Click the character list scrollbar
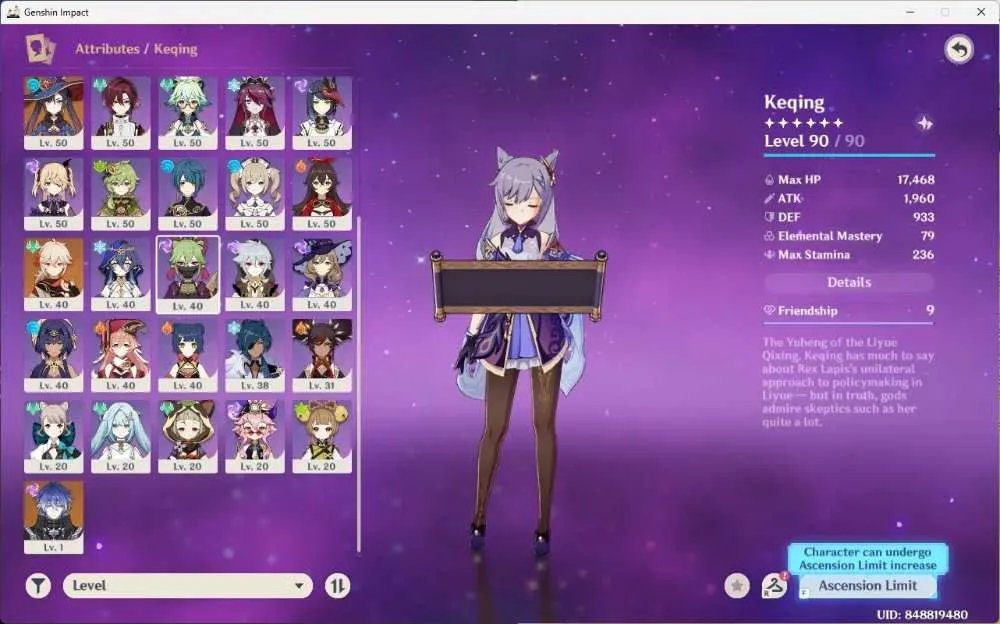 click(359, 384)
